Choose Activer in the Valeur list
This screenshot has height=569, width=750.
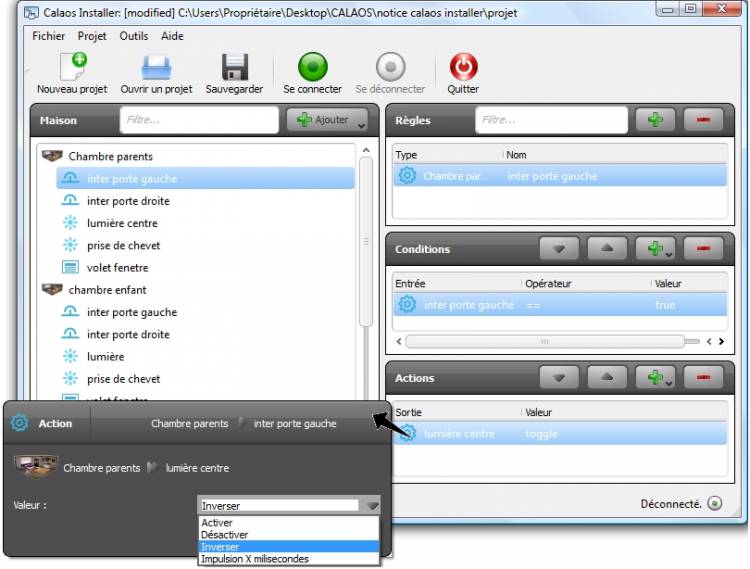289,523
